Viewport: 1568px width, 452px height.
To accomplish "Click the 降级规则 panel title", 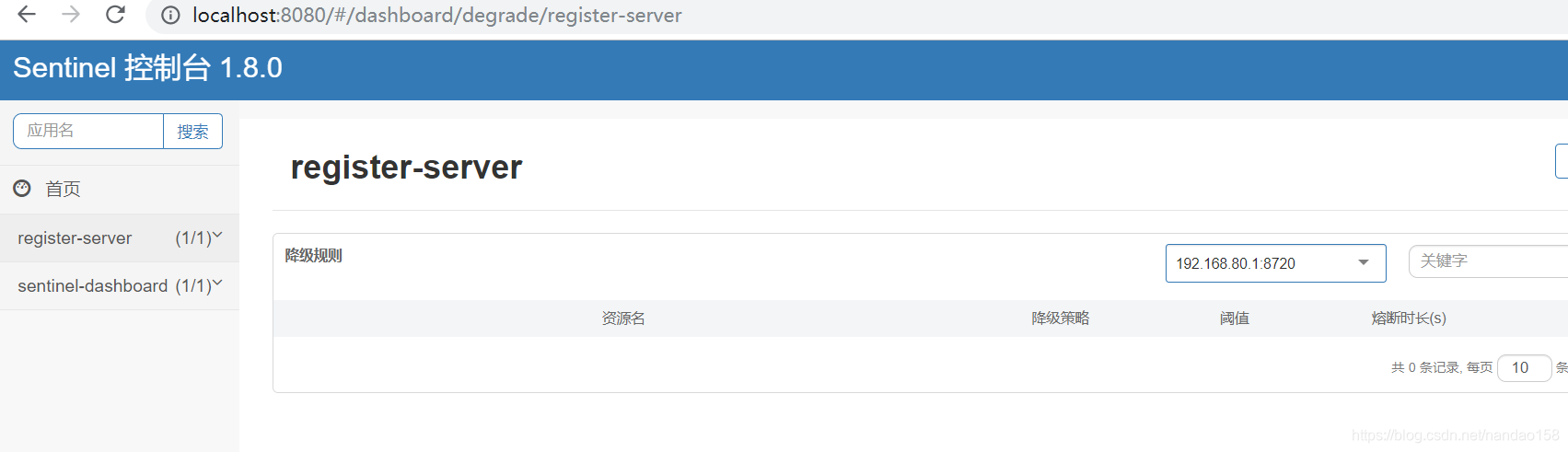I will 313,256.
